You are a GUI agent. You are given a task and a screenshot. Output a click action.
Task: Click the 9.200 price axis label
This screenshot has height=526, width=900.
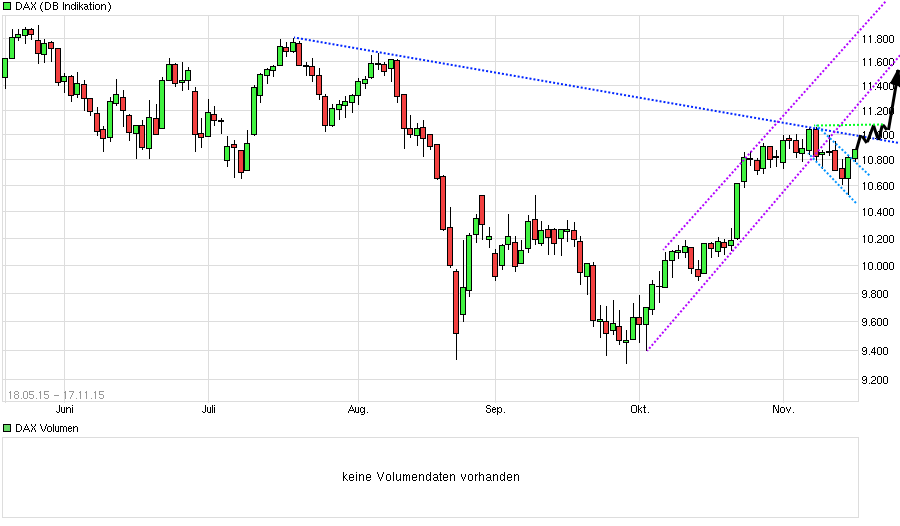tap(877, 380)
